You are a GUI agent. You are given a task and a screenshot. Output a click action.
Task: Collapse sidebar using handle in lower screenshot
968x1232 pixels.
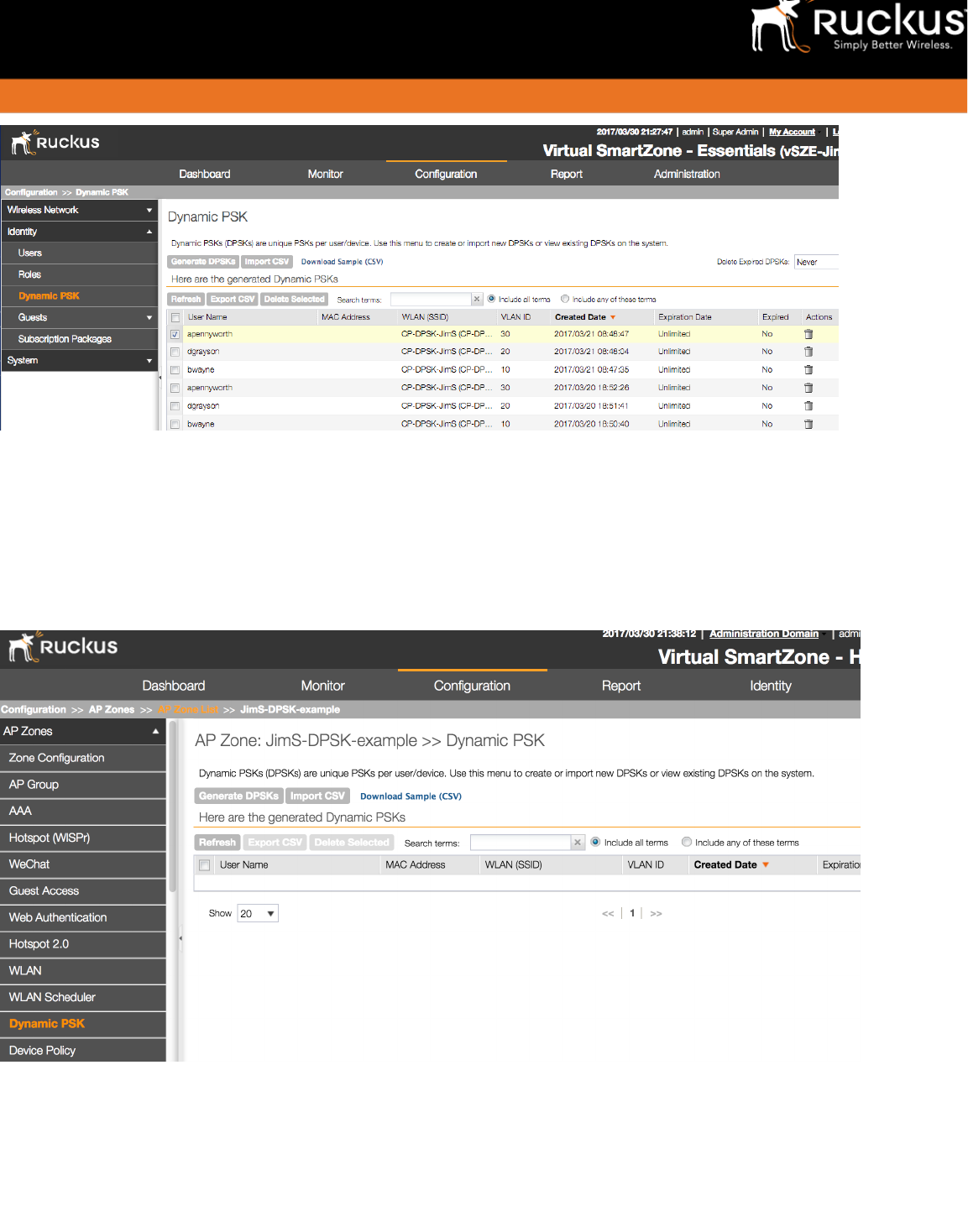[181, 938]
